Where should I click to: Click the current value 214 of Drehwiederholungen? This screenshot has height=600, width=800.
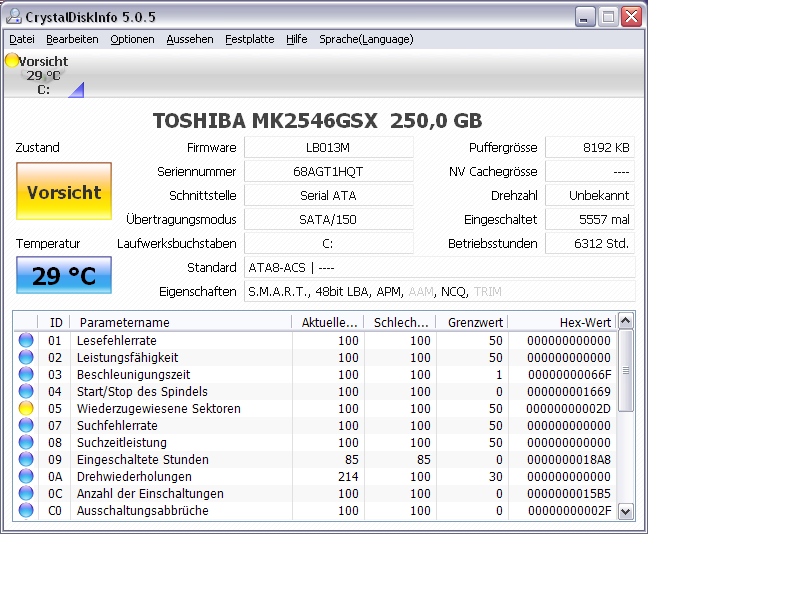[348, 477]
